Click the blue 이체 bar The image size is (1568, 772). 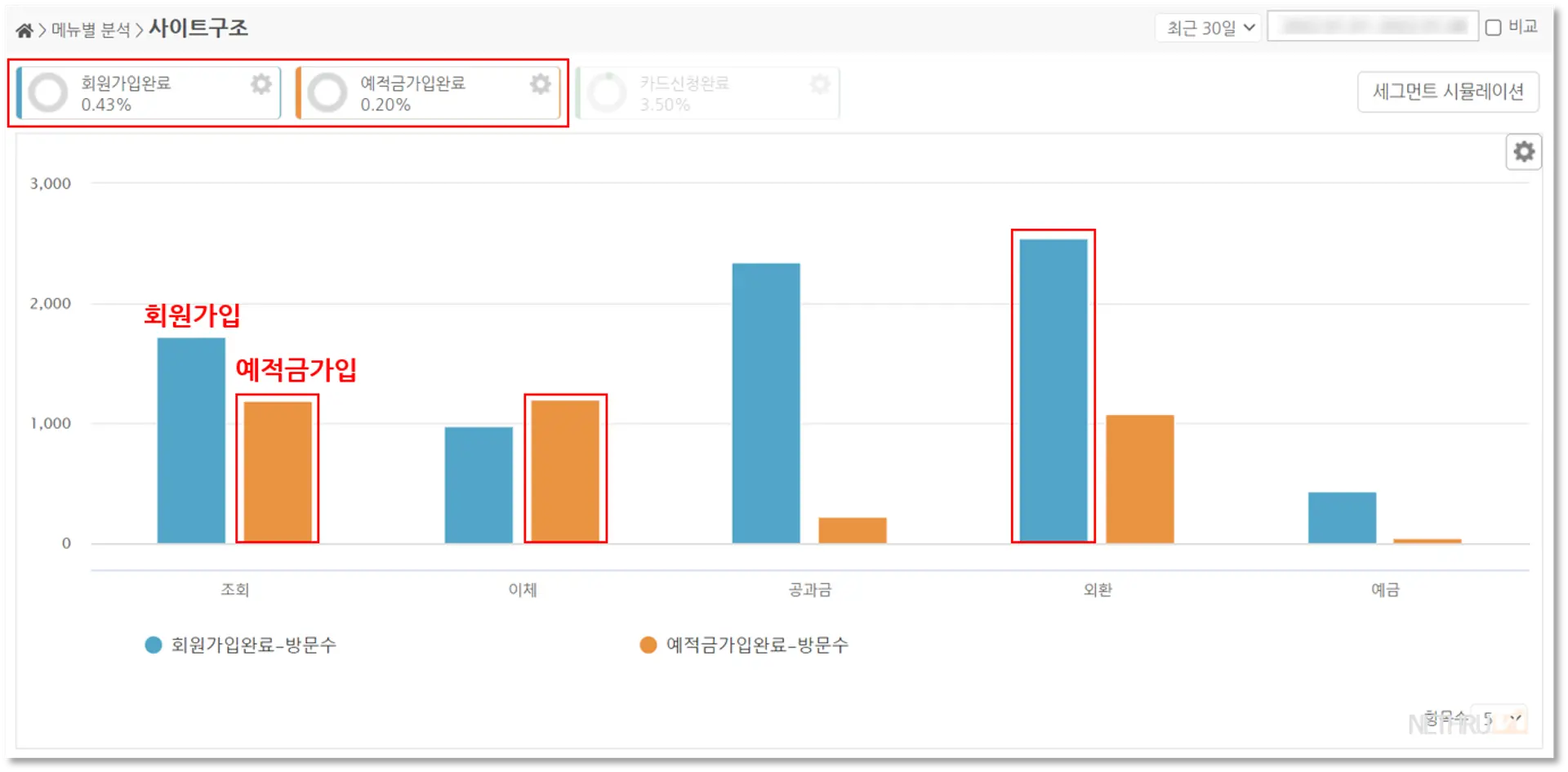479,484
